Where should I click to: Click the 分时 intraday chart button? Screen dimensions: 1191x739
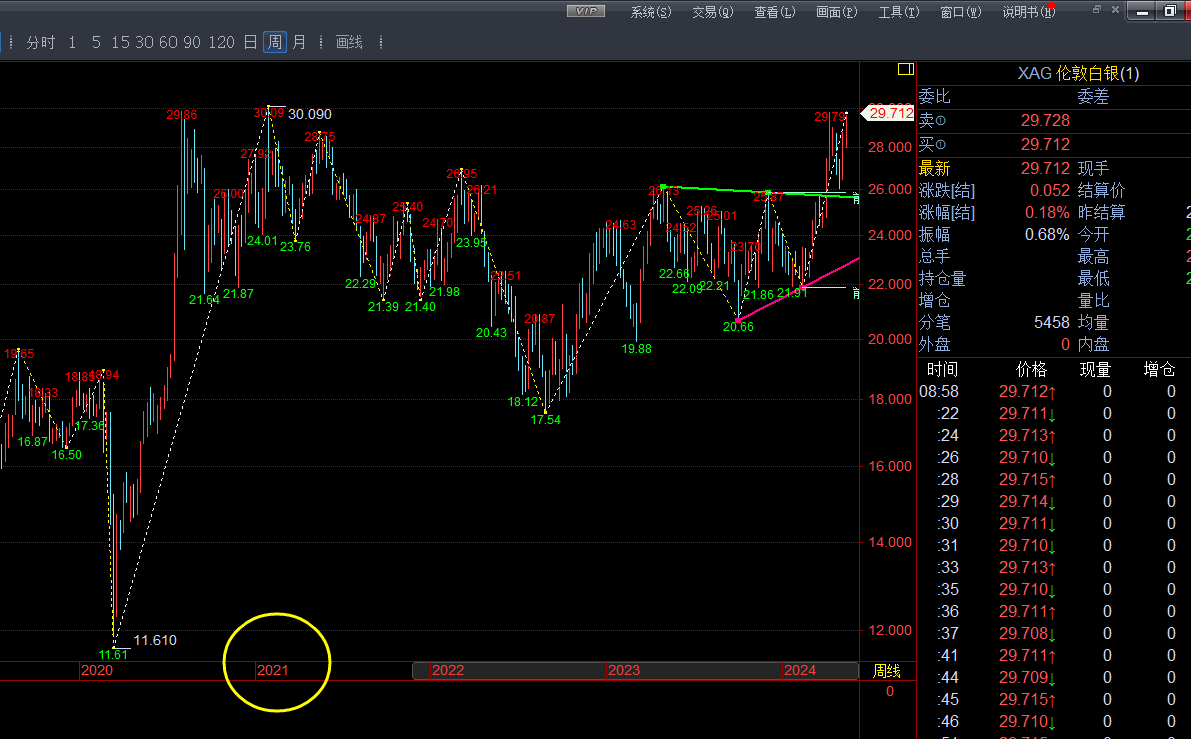[x=41, y=42]
